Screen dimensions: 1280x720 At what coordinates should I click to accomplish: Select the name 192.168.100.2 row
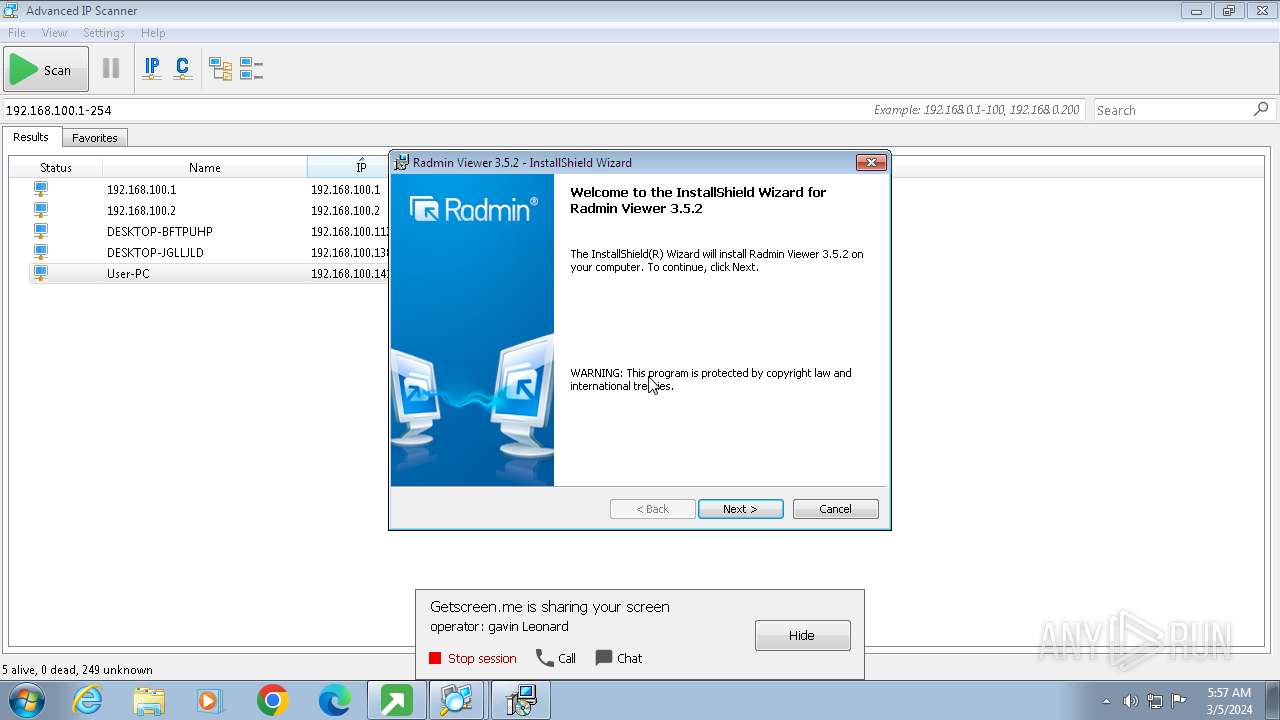click(141, 210)
